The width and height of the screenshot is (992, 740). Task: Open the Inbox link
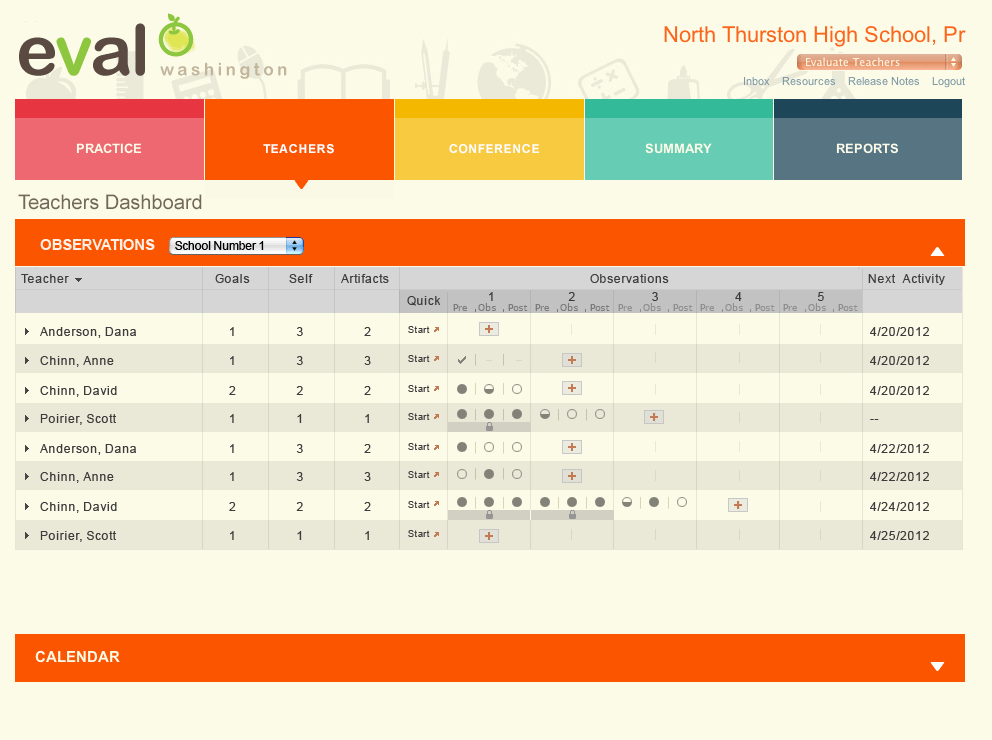[x=756, y=82]
